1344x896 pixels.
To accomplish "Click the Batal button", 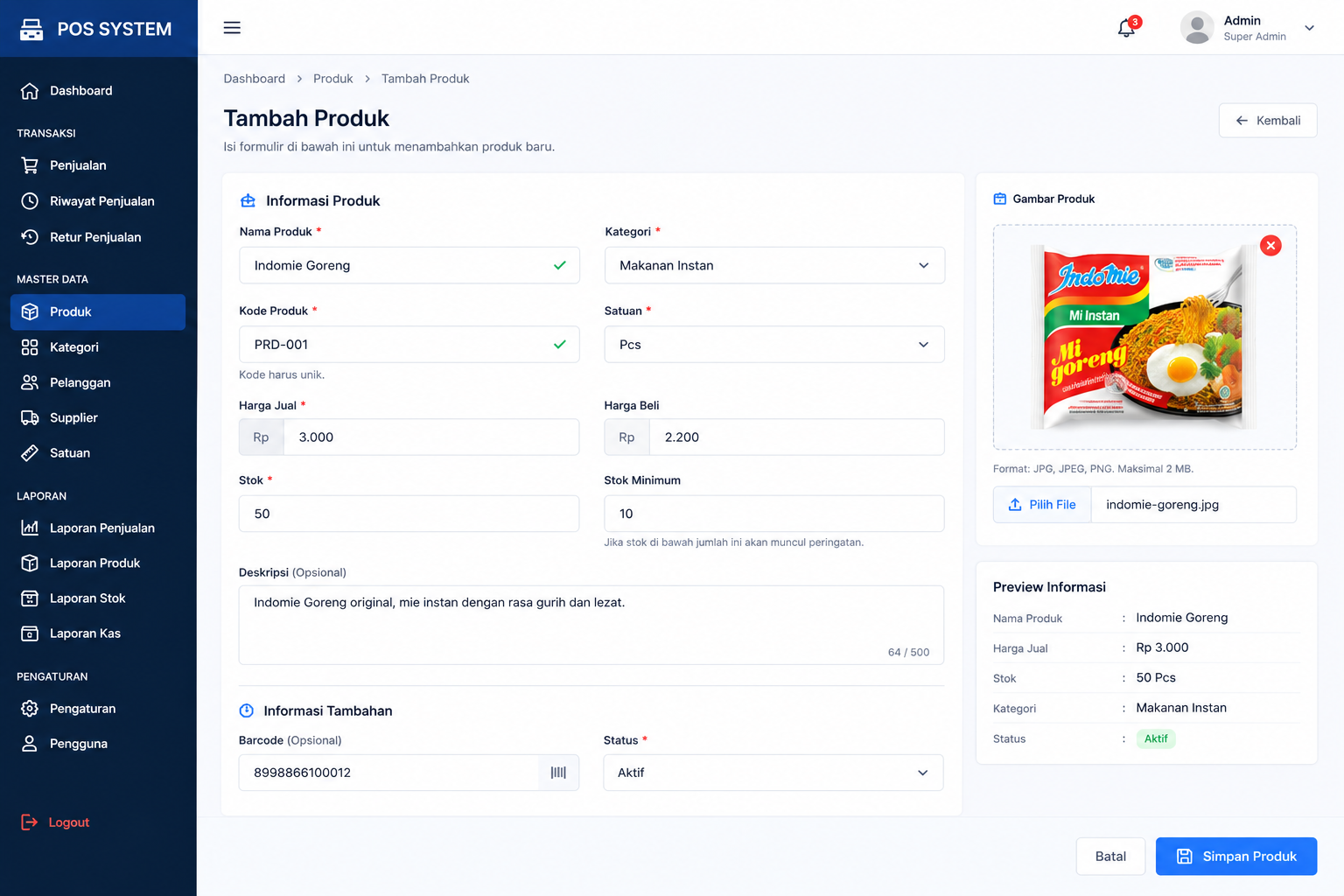I will point(1110,857).
